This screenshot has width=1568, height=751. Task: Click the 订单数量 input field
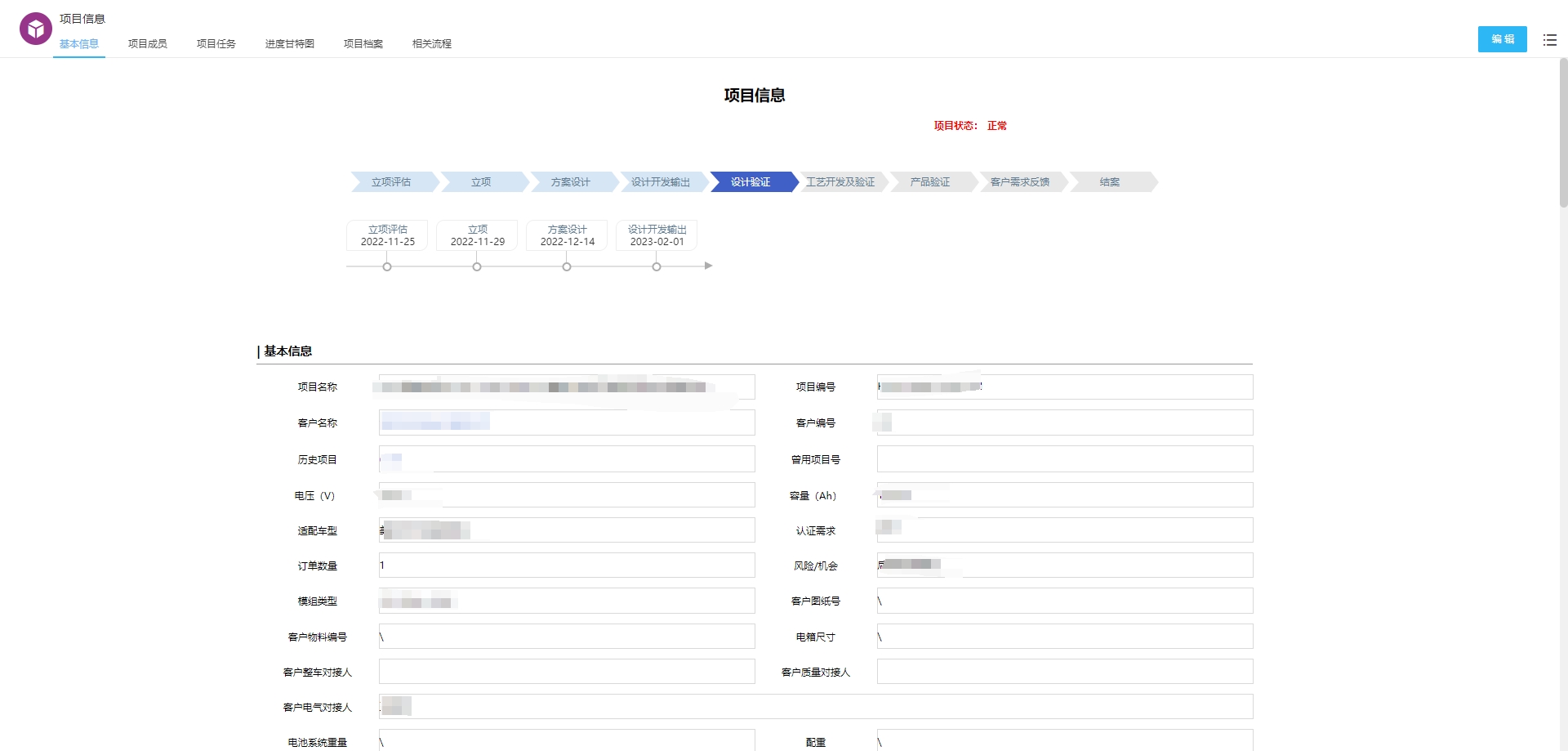tap(567, 565)
